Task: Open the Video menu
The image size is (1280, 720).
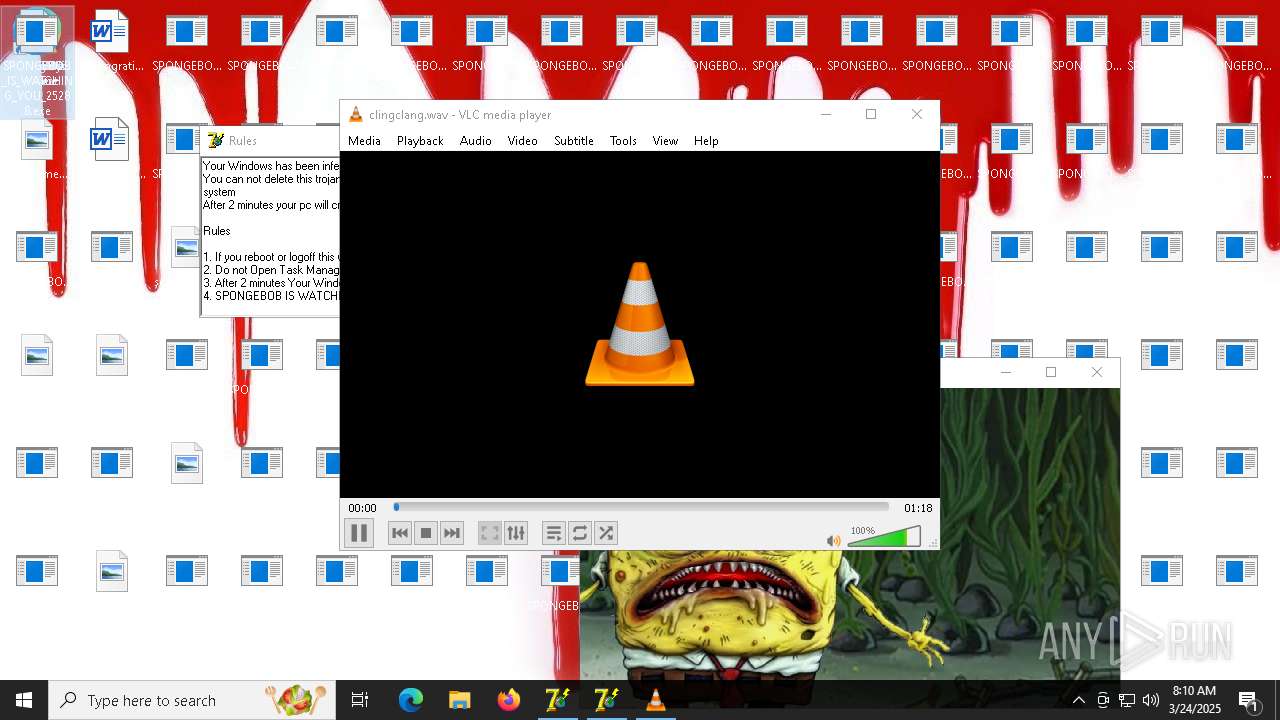Action: pos(522,141)
